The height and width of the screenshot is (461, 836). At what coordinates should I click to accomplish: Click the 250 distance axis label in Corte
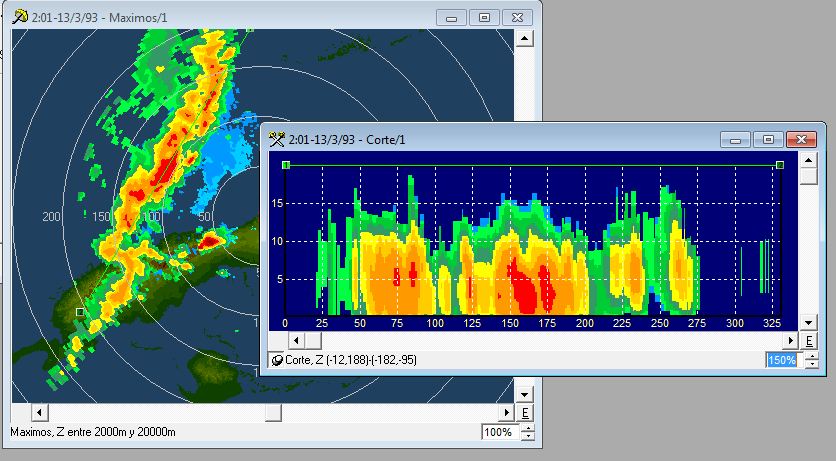tap(660, 323)
